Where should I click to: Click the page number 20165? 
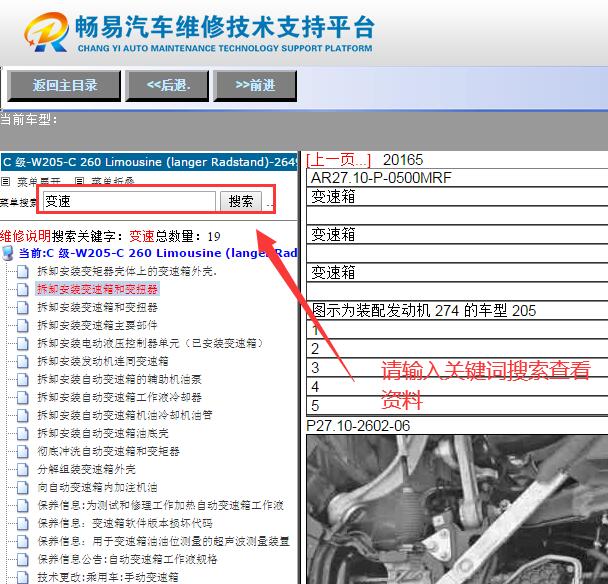(x=403, y=160)
